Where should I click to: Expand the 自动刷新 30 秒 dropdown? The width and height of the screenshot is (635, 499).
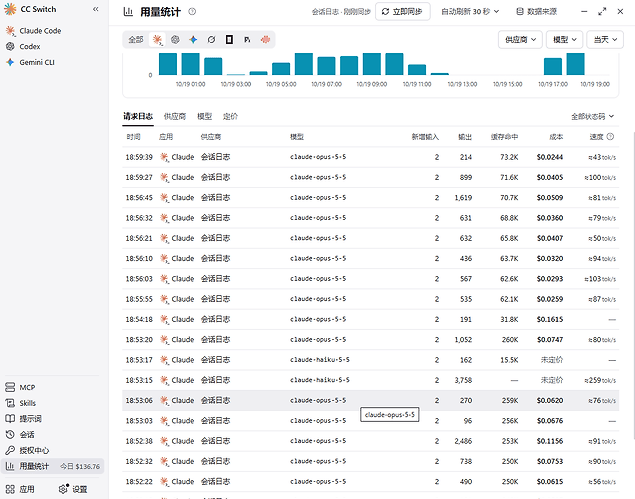[470, 12]
